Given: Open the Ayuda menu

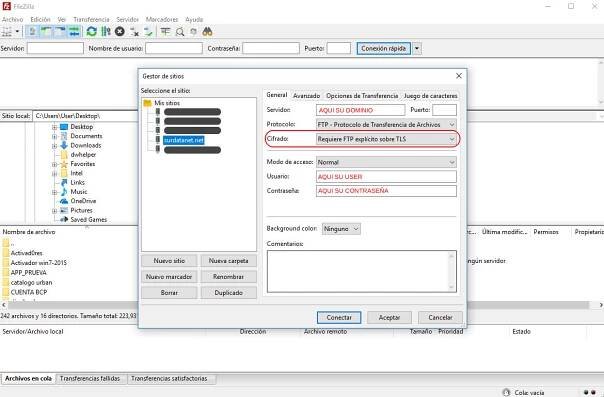Looking at the screenshot, I should point(194,19).
